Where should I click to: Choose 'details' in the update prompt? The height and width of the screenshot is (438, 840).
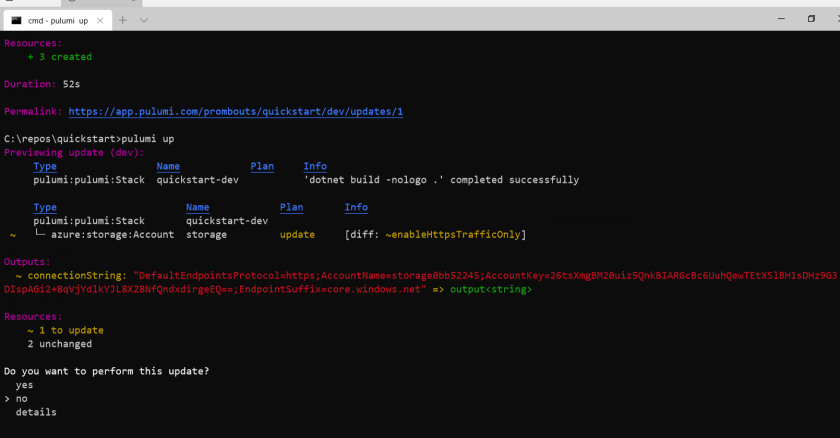click(x=36, y=412)
